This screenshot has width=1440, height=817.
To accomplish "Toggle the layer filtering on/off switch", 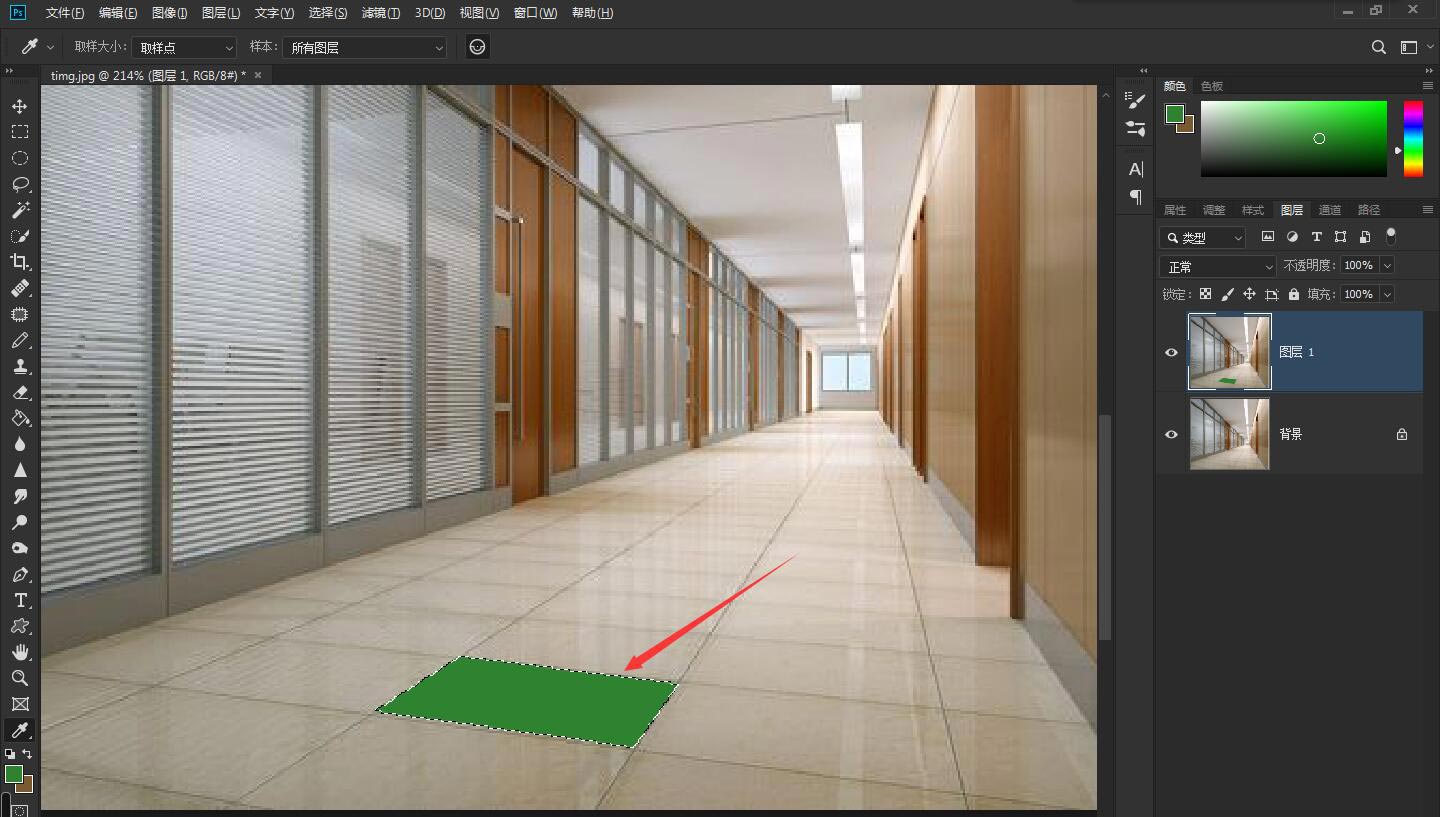I will [x=1390, y=236].
